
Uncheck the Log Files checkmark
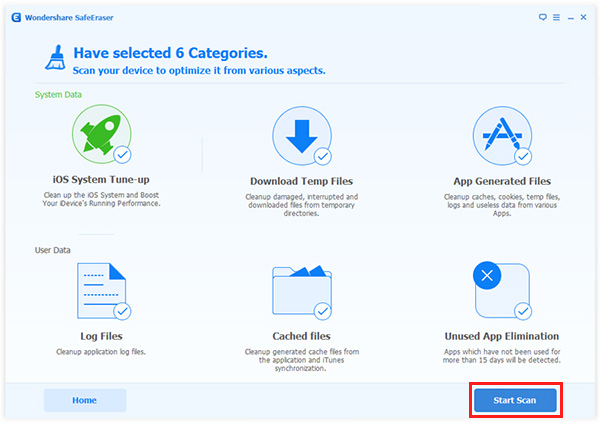[x=122, y=310]
